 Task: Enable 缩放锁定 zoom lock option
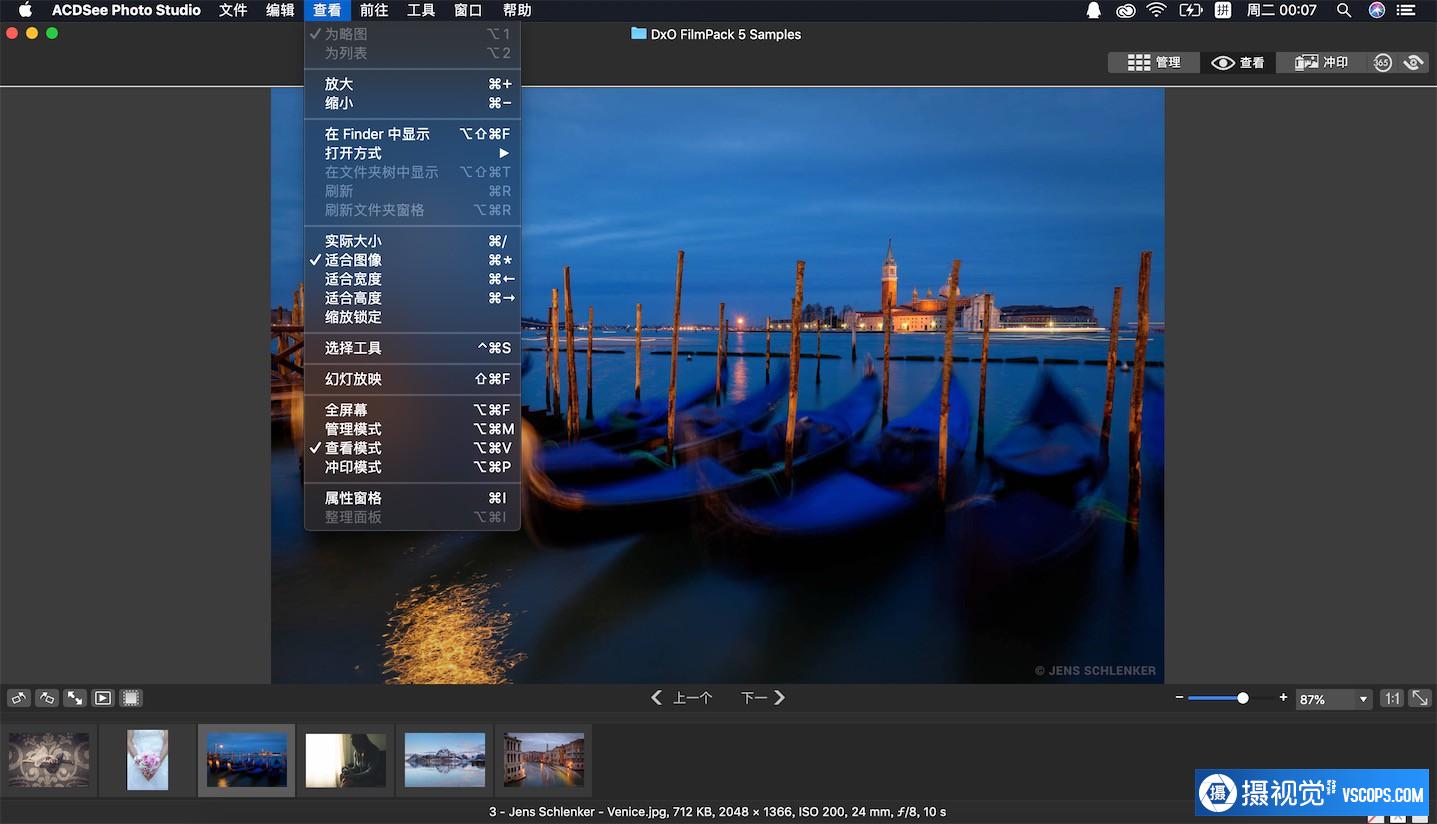point(353,317)
